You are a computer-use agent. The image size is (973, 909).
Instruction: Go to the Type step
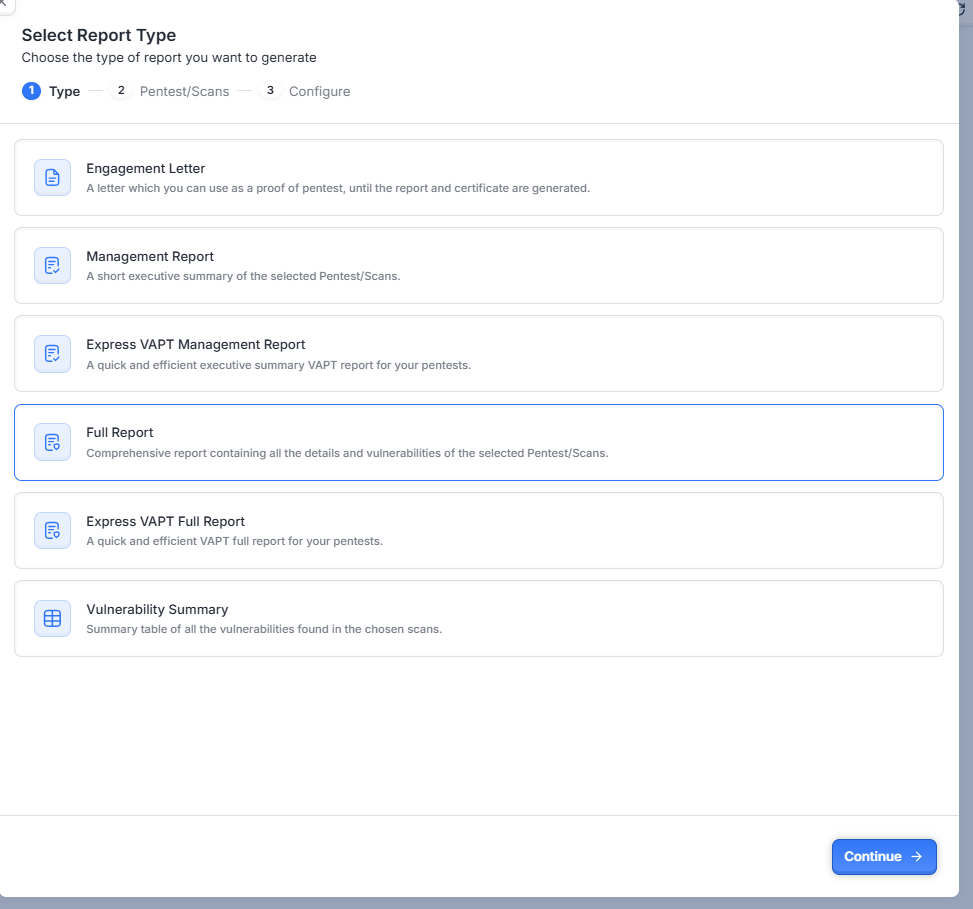65,91
